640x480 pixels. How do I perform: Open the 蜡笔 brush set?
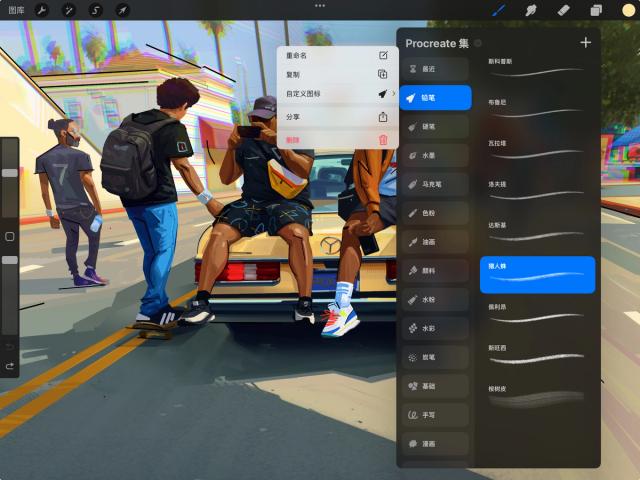435,357
